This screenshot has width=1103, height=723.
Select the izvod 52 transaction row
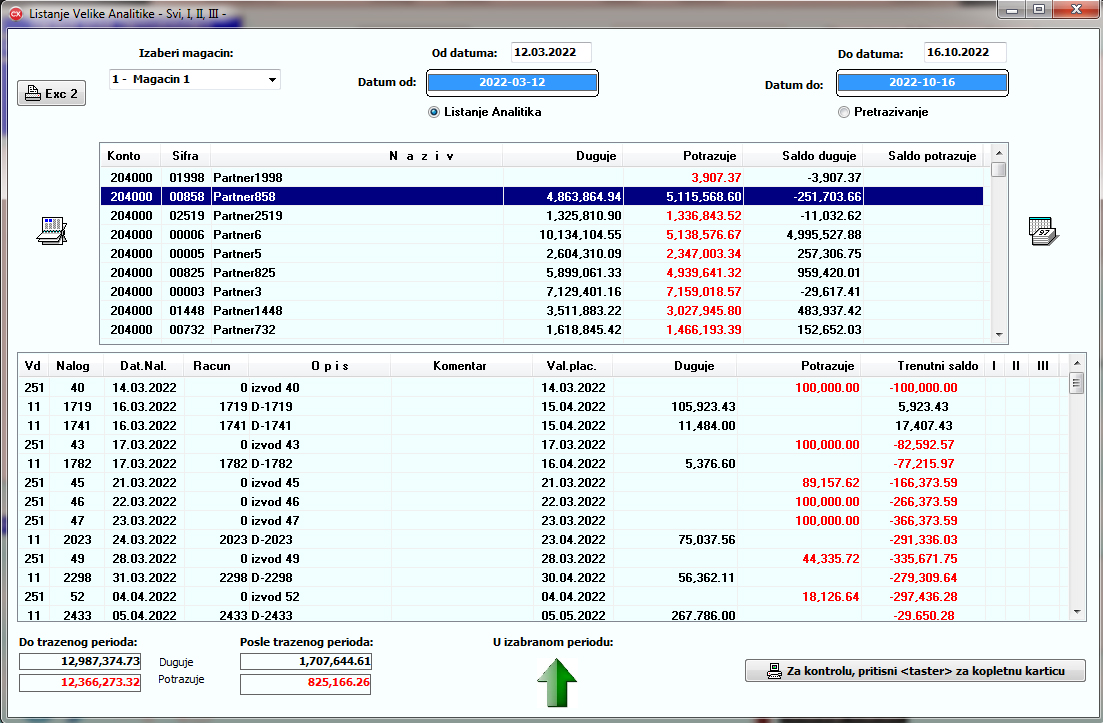pyautogui.click(x=543, y=596)
